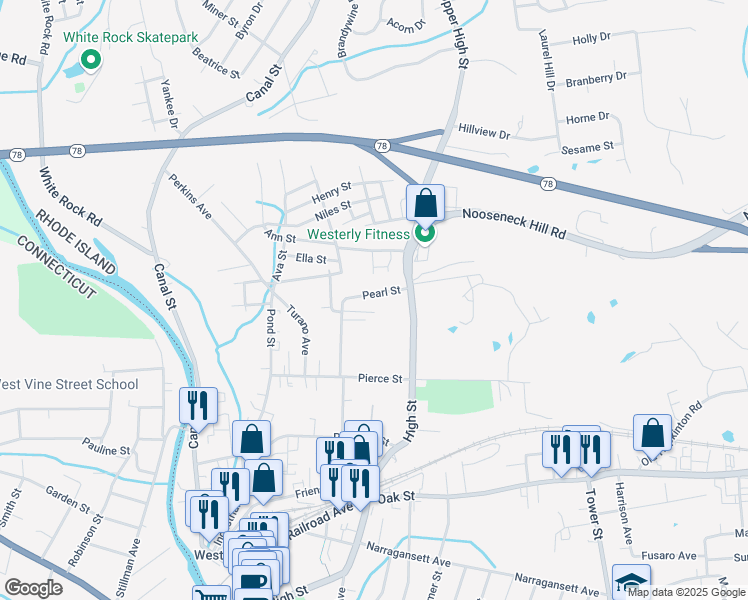Click shopping bag marker near Pond St
Viewport: 748px width, 600px height.
tap(252, 441)
